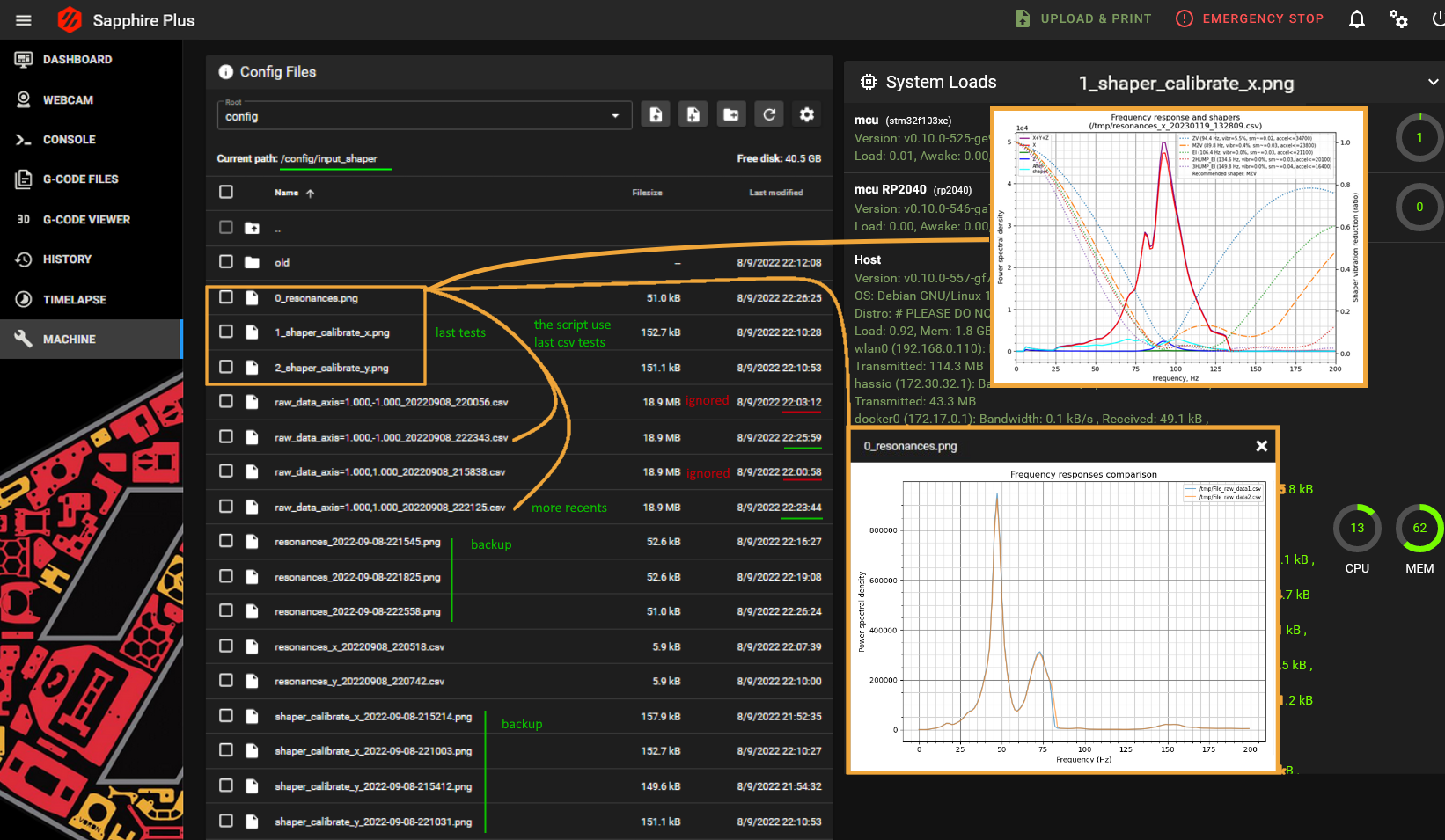Check box for raw_data 20220908_220056.csv

pos(226,401)
